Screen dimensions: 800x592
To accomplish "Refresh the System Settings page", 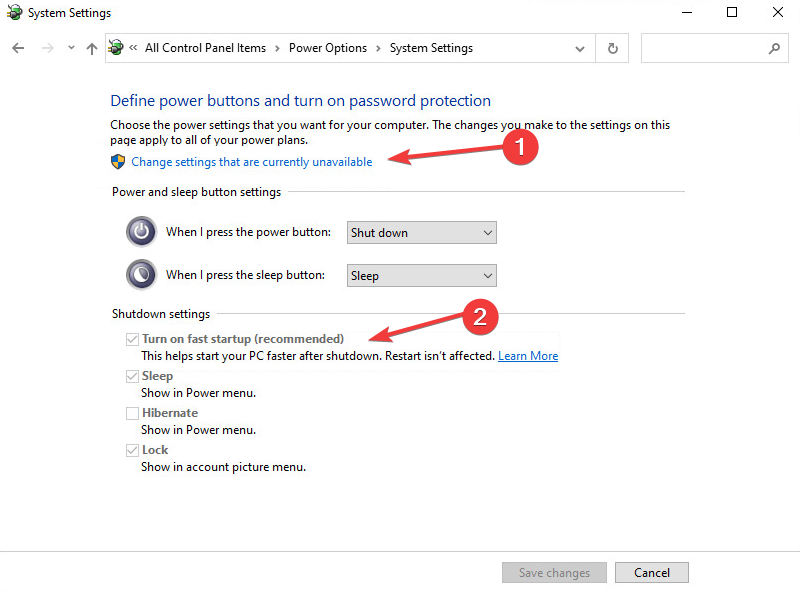I will tap(613, 48).
